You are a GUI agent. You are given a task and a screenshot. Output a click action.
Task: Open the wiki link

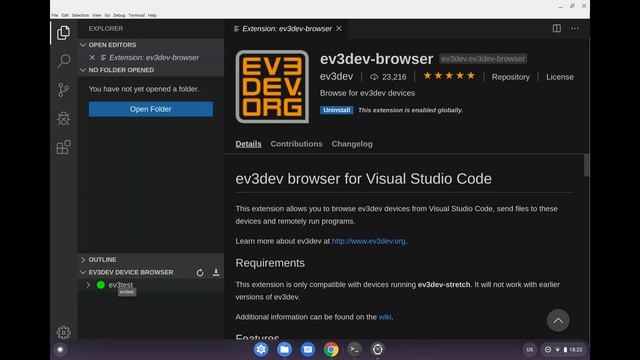[x=384, y=317]
